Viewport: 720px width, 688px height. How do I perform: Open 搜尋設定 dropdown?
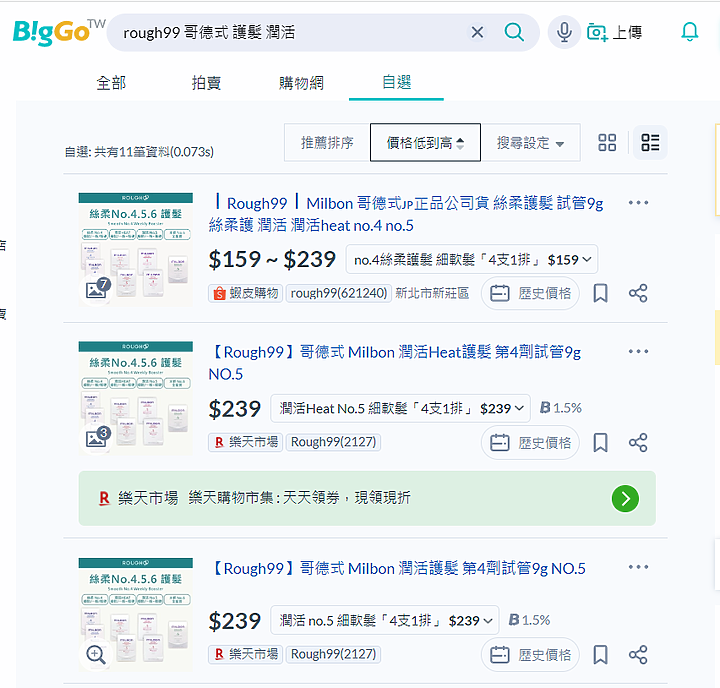[530, 142]
